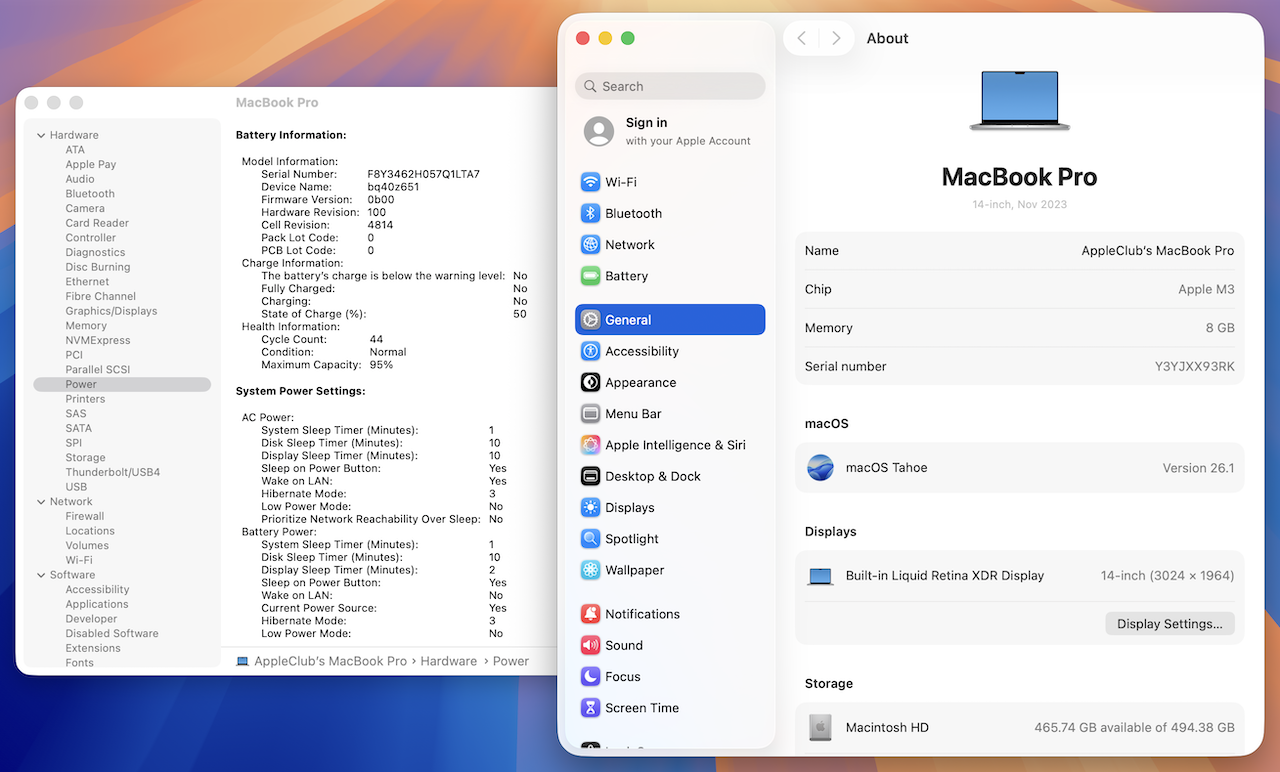Open Wi-Fi settings icon in sidebar
1280x772 pixels.
(x=590, y=182)
